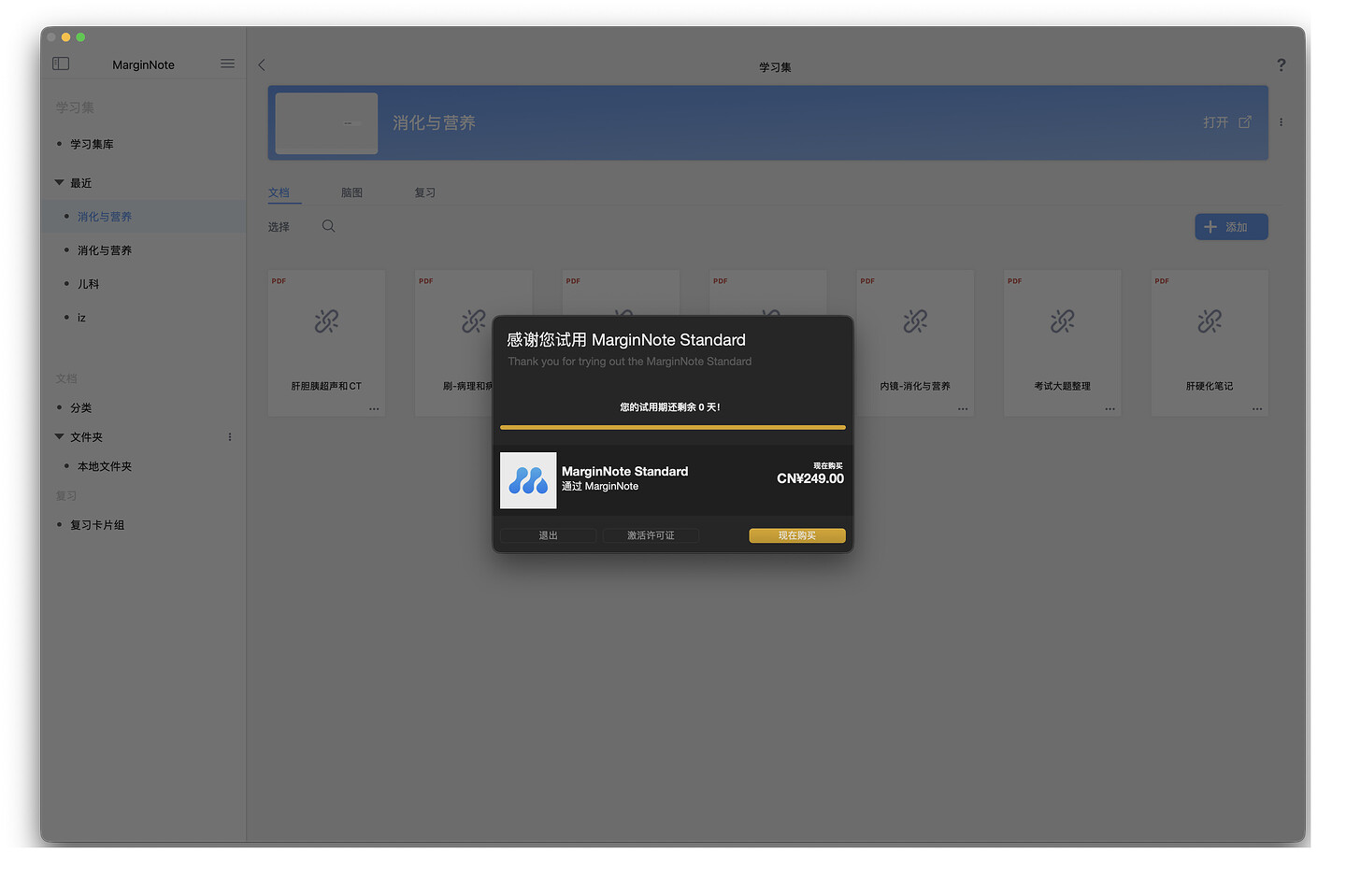
Task: Open more options for 内镜-消化与营养 card
Action: (963, 409)
